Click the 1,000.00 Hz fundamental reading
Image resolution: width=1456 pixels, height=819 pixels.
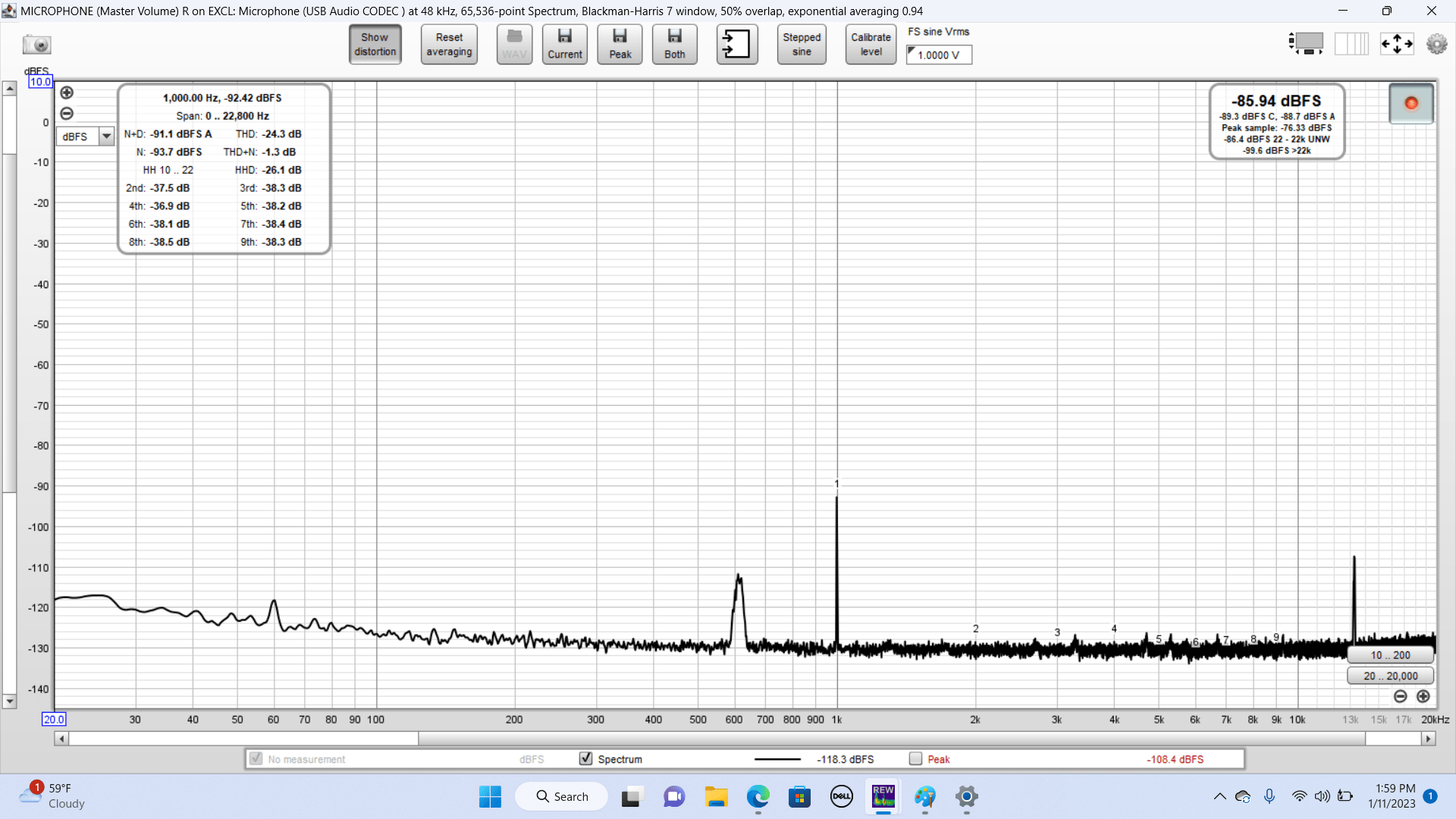pyautogui.click(x=222, y=98)
